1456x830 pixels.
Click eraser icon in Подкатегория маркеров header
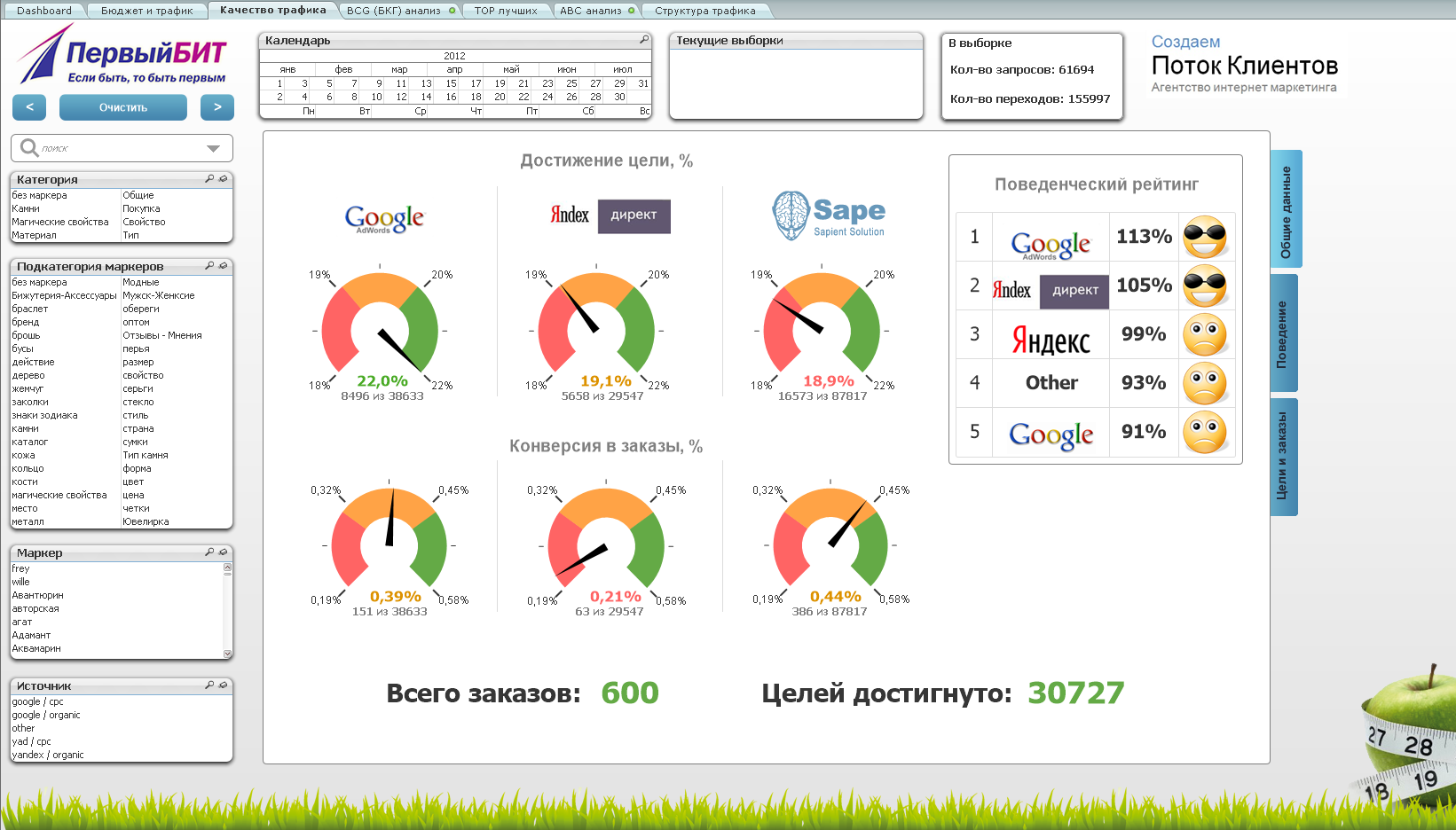(x=224, y=265)
